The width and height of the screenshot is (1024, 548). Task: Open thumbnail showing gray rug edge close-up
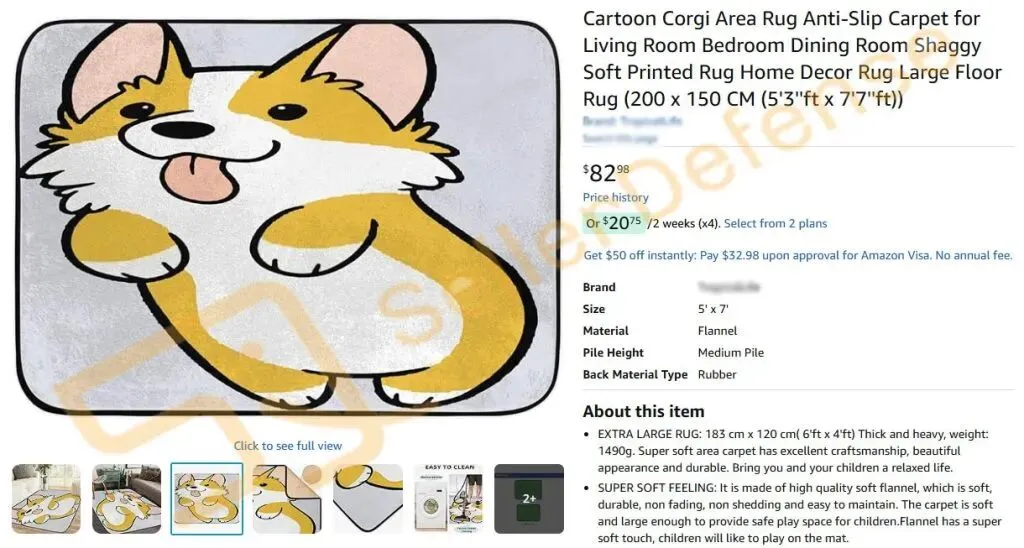click(368, 498)
